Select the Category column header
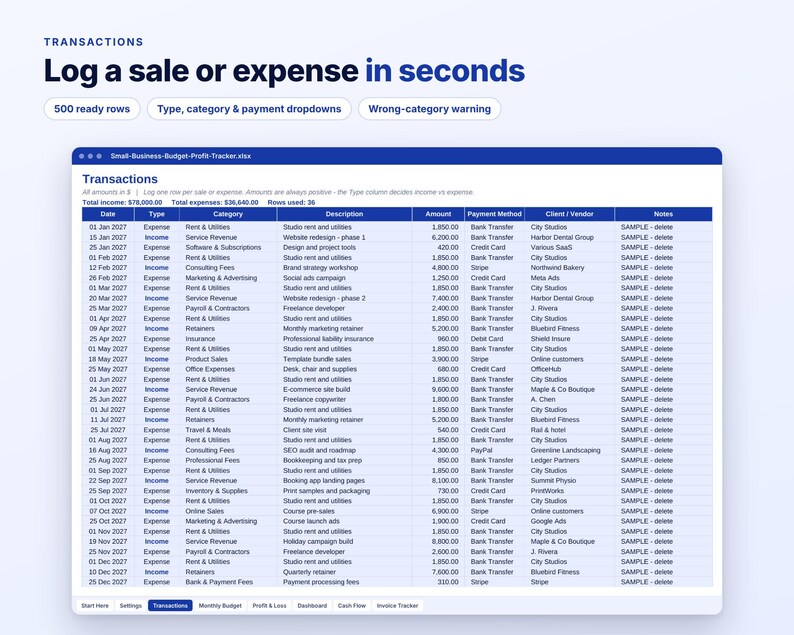The height and width of the screenshot is (635, 794). [x=228, y=214]
